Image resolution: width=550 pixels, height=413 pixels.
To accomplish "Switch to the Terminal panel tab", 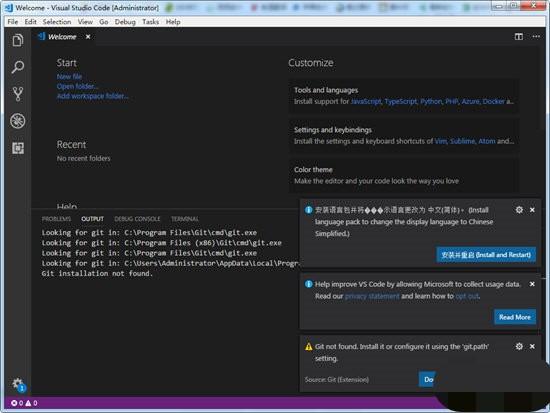I will [x=185, y=219].
